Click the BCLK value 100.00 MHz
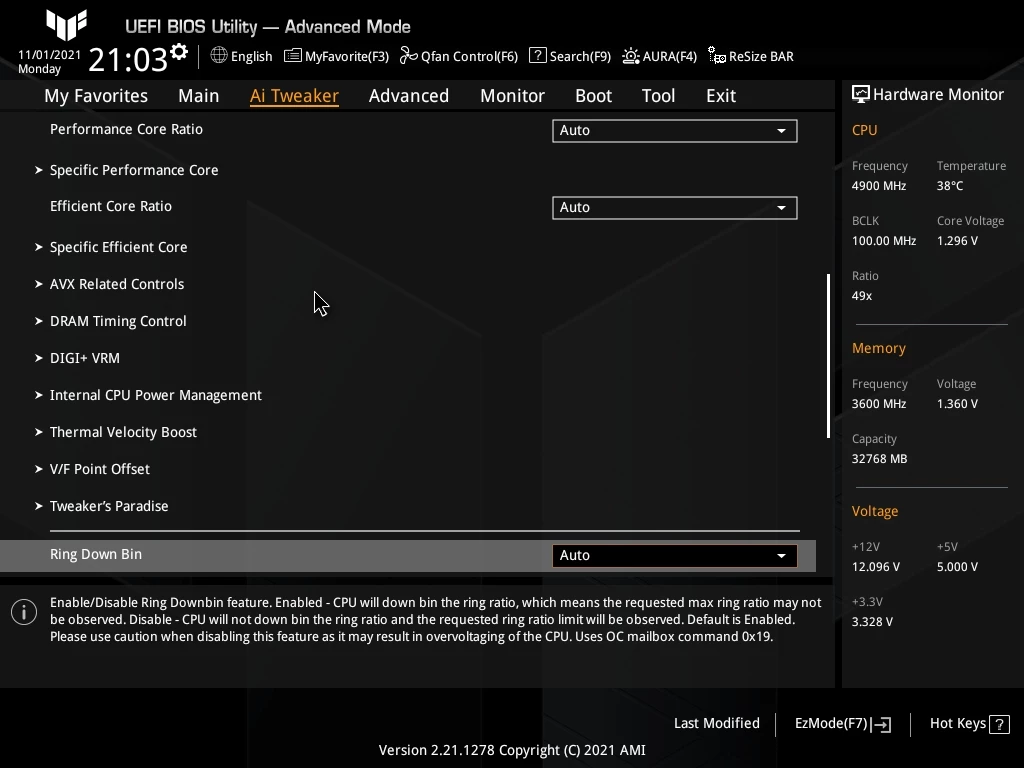The width and height of the screenshot is (1024, 768). 884,241
